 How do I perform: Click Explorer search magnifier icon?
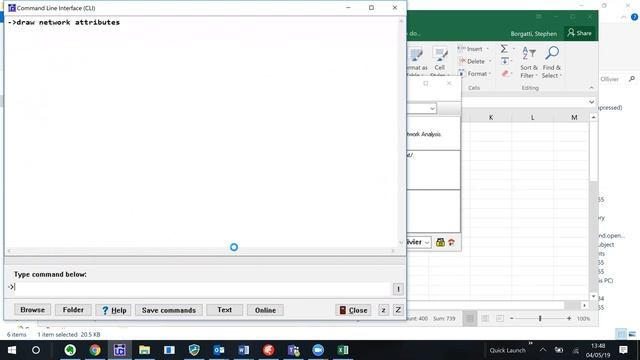pos(632,79)
